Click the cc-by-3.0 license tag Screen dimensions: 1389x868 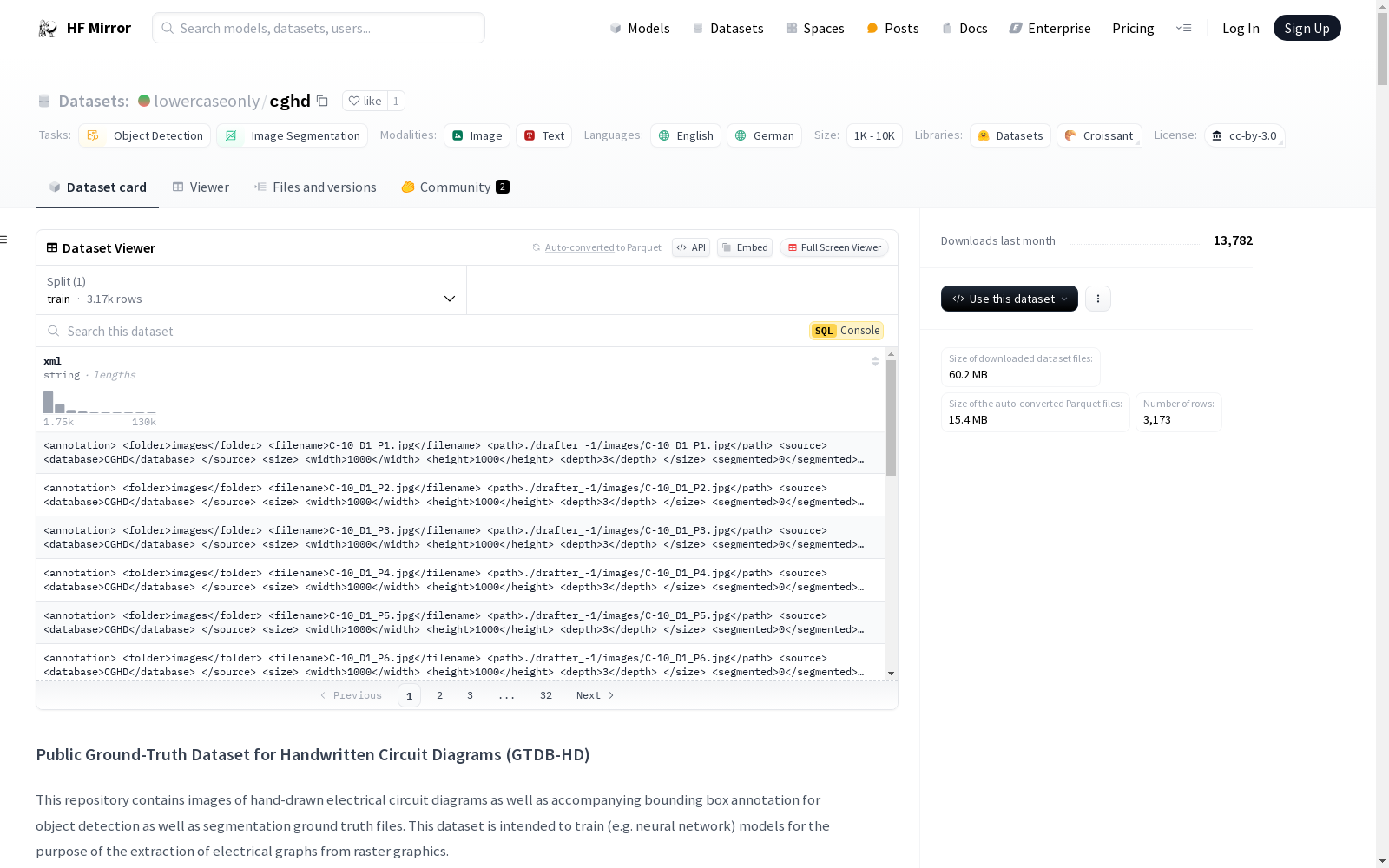[x=1245, y=135]
